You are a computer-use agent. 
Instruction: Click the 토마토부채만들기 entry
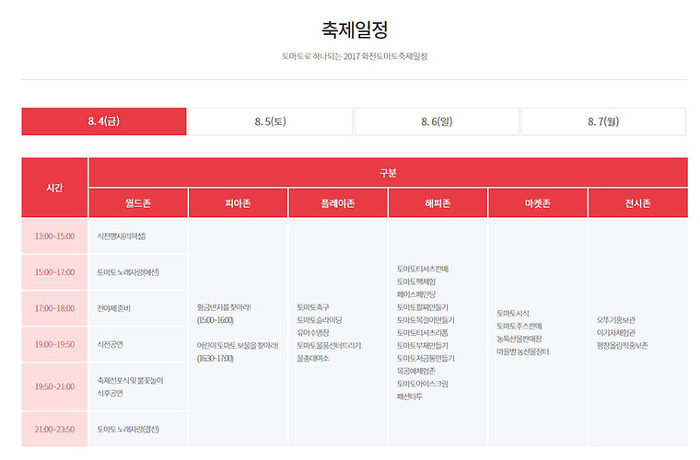tap(423, 346)
